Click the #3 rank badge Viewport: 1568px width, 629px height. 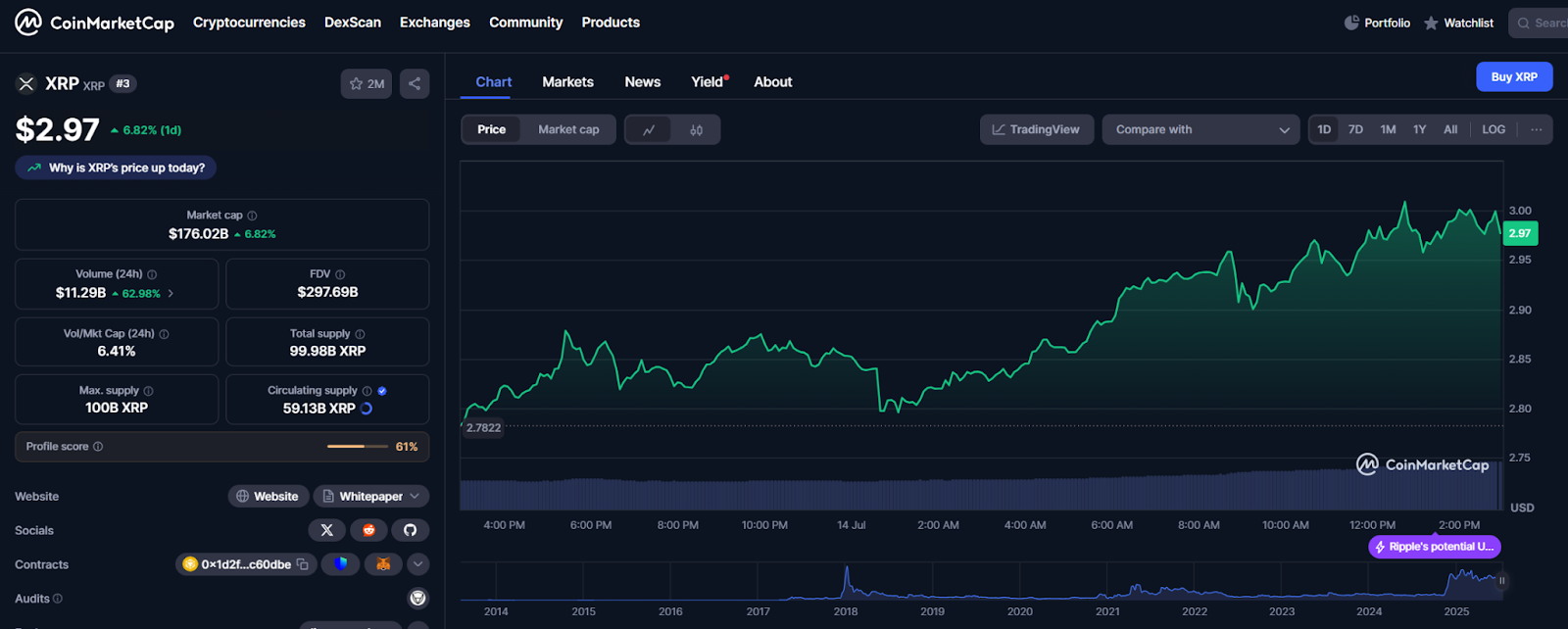(122, 84)
